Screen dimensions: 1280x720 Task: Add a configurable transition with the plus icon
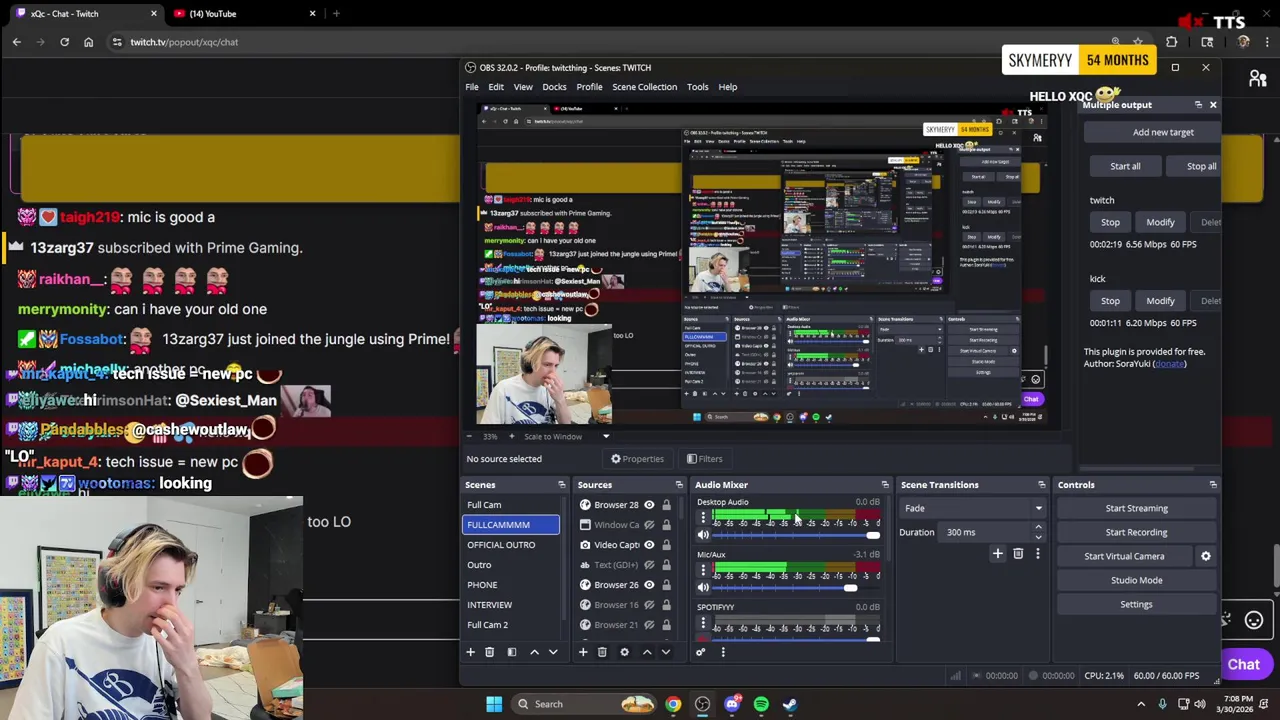(x=997, y=553)
